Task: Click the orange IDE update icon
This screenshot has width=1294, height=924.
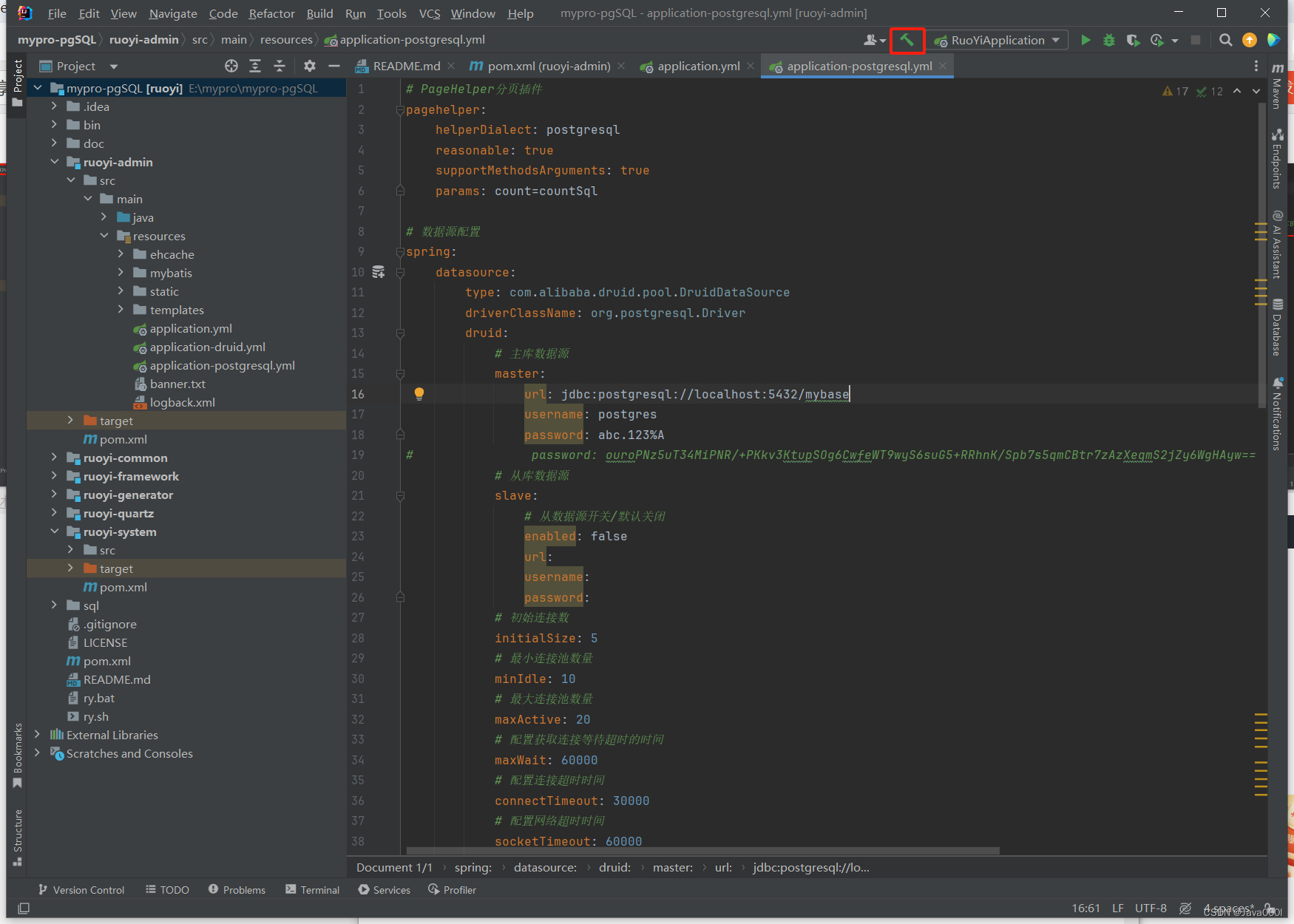Action: coord(1250,40)
